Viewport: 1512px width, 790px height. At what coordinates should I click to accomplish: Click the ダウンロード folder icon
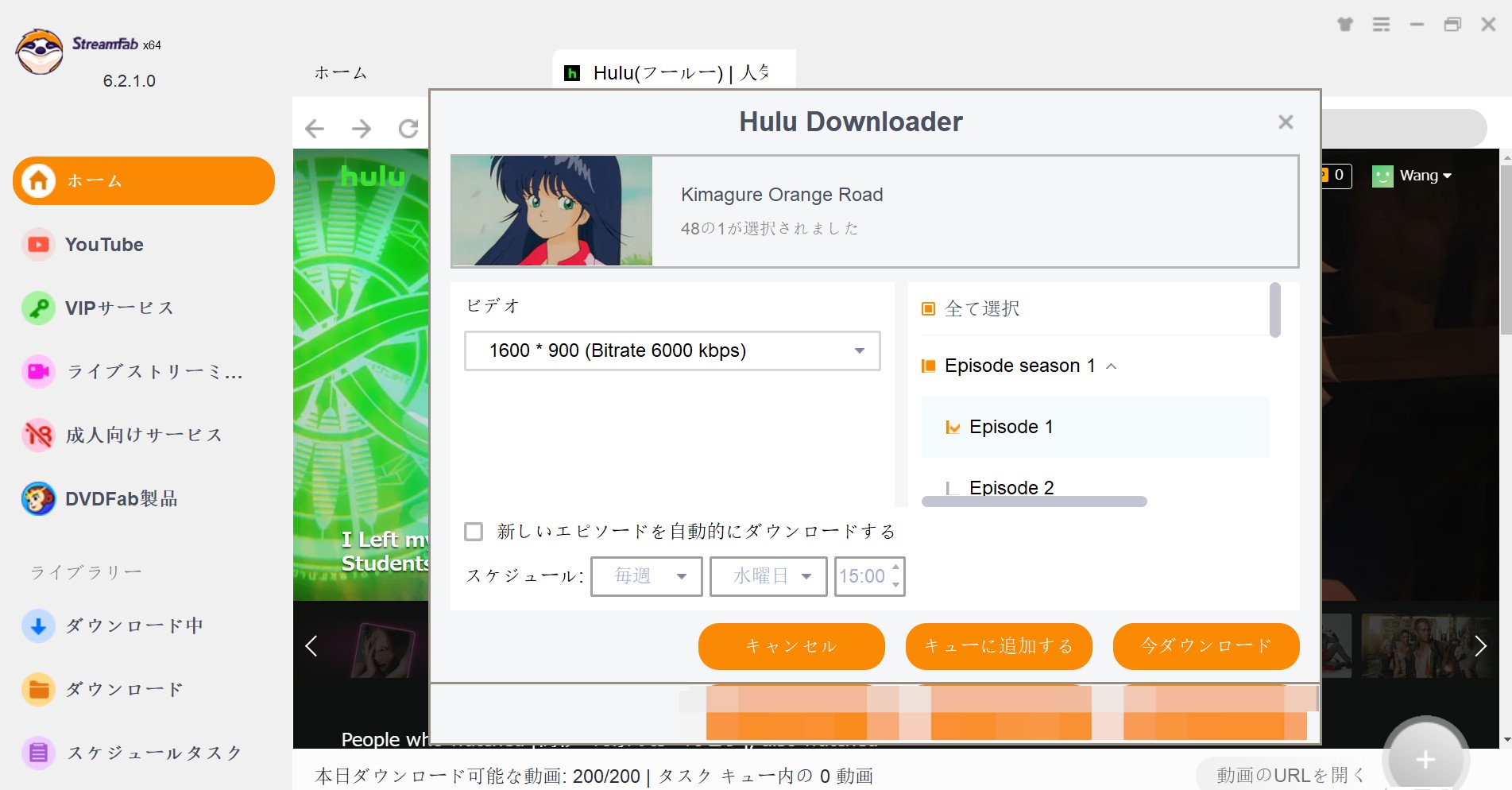pyautogui.click(x=38, y=690)
